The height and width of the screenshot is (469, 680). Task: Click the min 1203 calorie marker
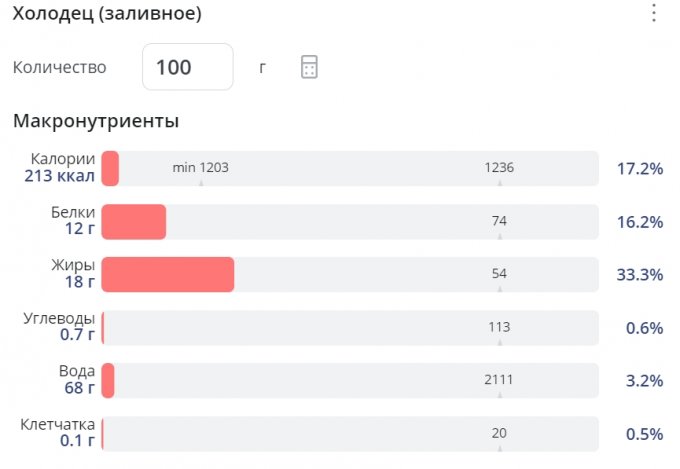200,168
